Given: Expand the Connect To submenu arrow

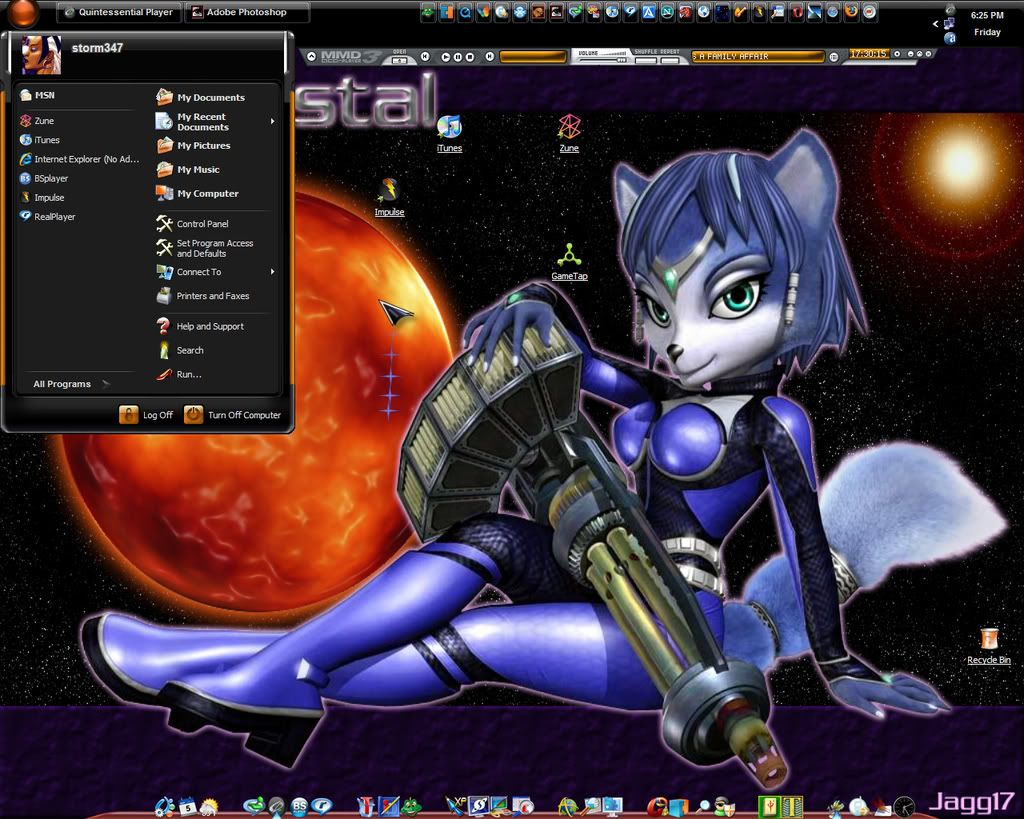Looking at the screenshot, I should pyautogui.click(x=272, y=272).
